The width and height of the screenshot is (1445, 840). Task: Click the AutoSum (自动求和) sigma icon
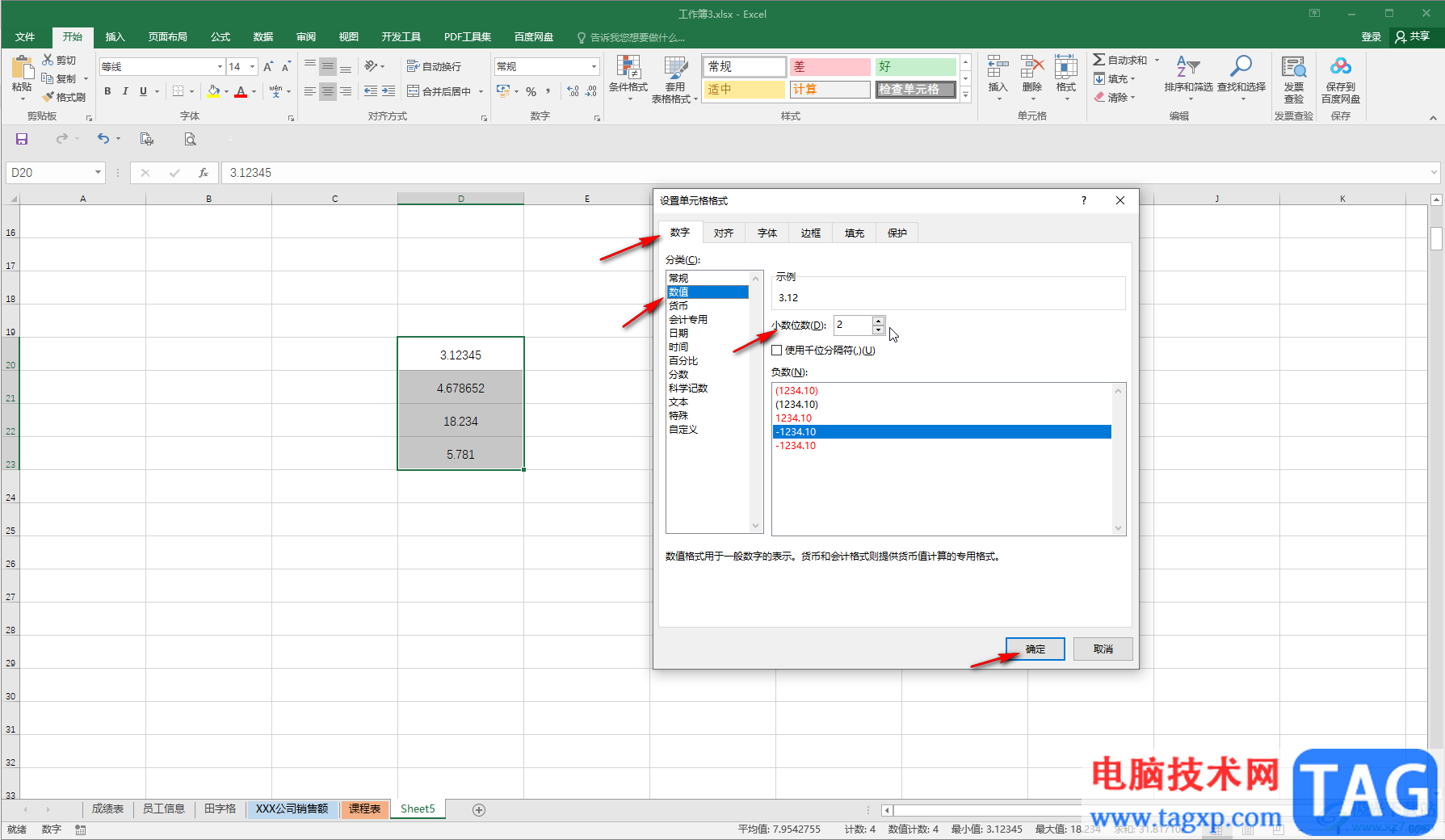(x=1099, y=60)
